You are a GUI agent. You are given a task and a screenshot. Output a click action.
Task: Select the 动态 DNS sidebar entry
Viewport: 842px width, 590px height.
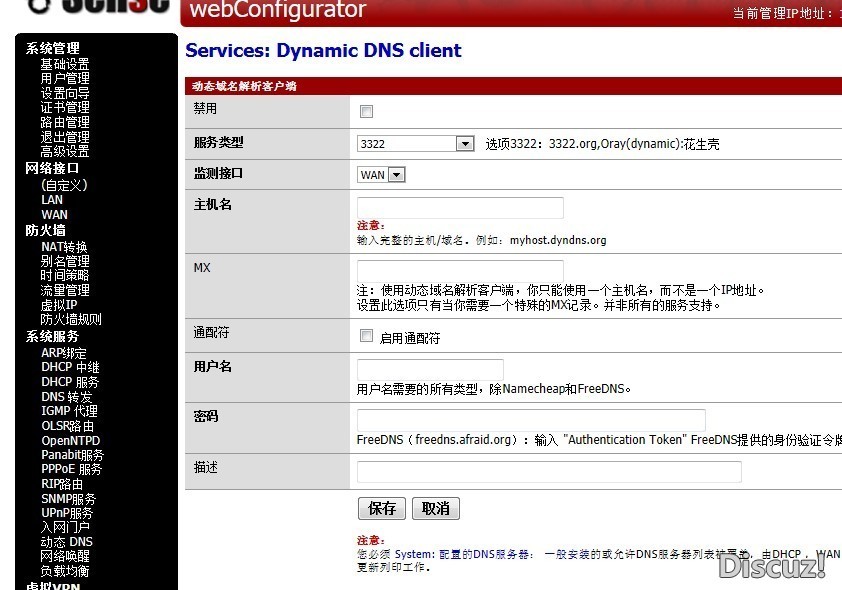[x=67, y=542]
